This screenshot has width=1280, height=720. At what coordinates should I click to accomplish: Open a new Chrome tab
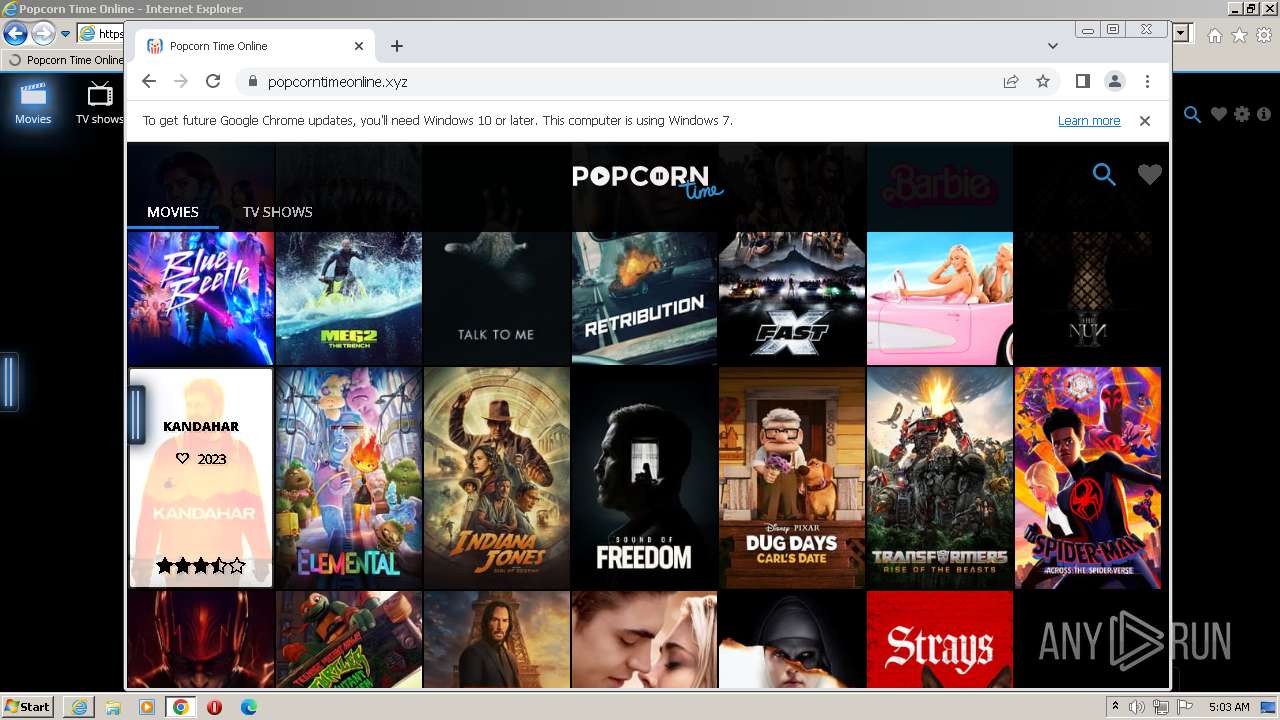(x=397, y=46)
